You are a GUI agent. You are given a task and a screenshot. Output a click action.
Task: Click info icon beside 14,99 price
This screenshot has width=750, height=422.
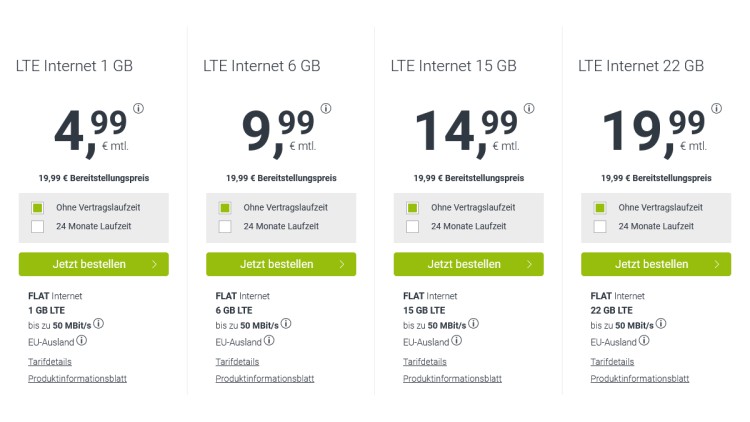[529, 109]
